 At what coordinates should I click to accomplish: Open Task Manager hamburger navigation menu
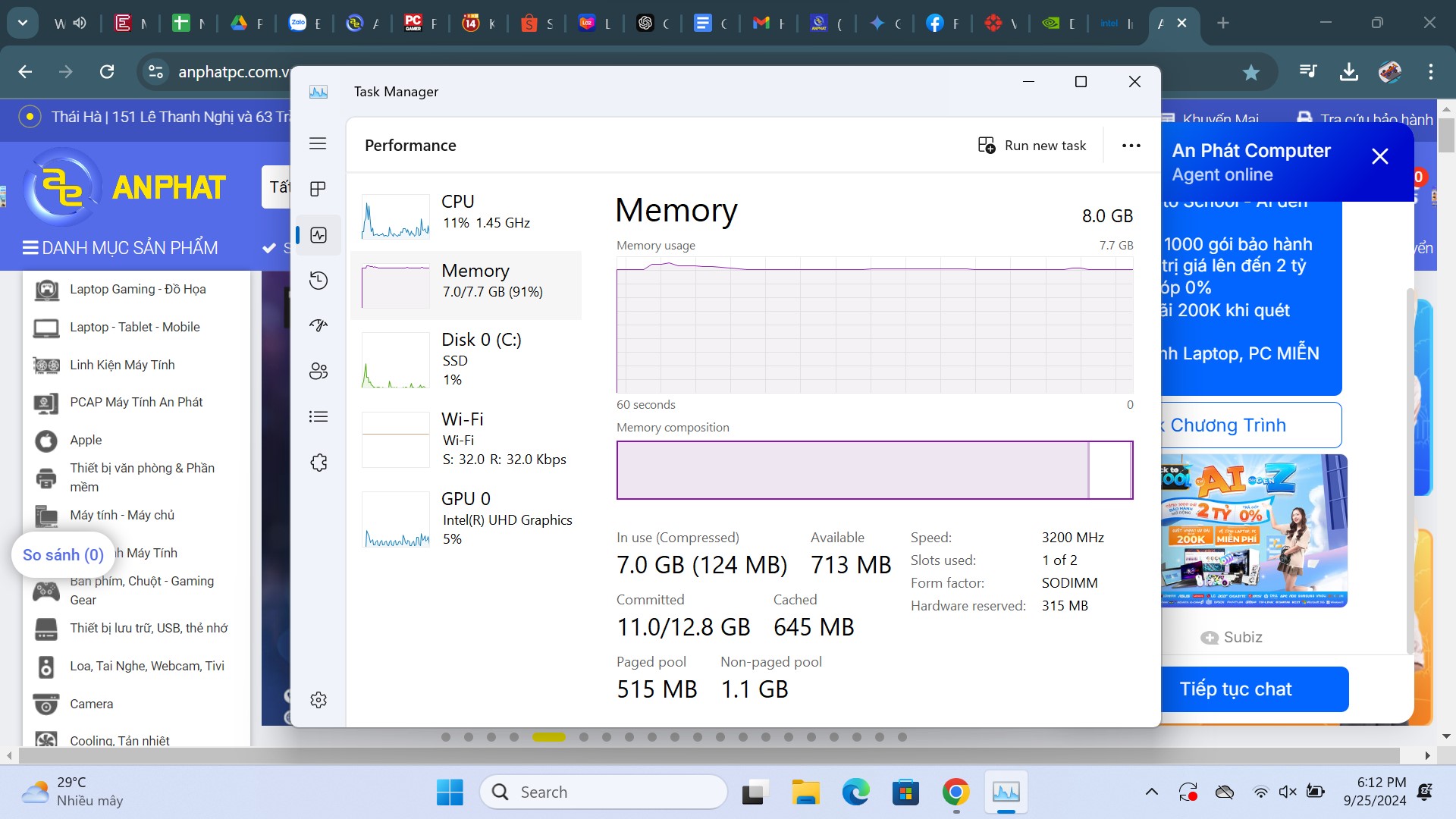(x=318, y=143)
